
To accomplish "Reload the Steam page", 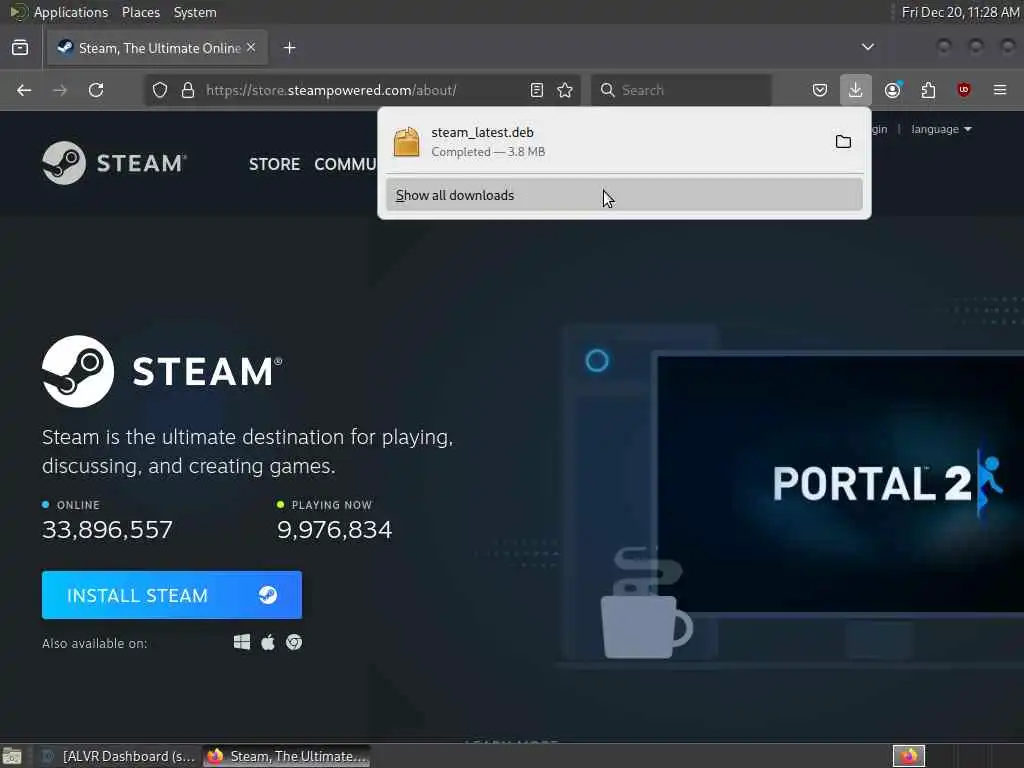I will pyautogui.click(x=96, y=90).
